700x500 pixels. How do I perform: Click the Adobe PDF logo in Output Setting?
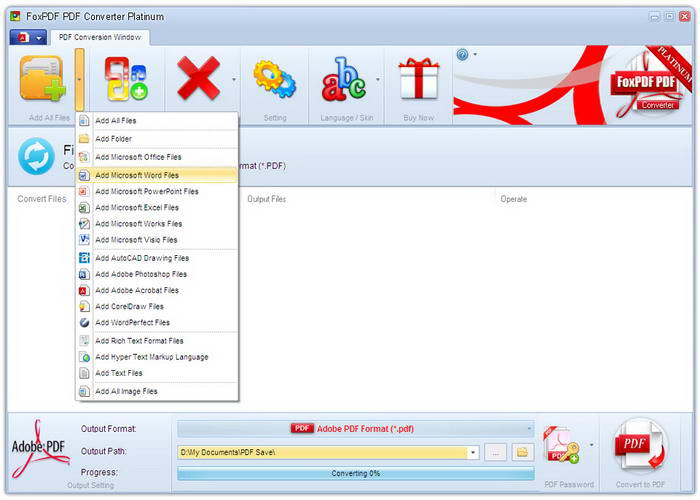pyautogui.click(x=39, y=448)
